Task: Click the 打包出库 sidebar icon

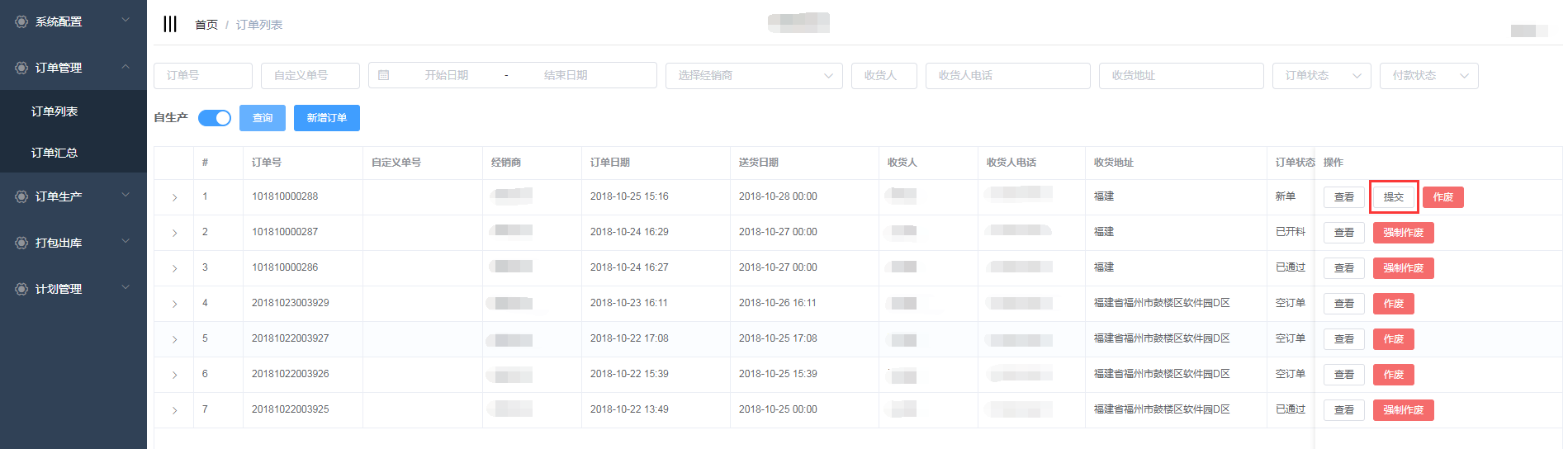Action: [21, 243]
